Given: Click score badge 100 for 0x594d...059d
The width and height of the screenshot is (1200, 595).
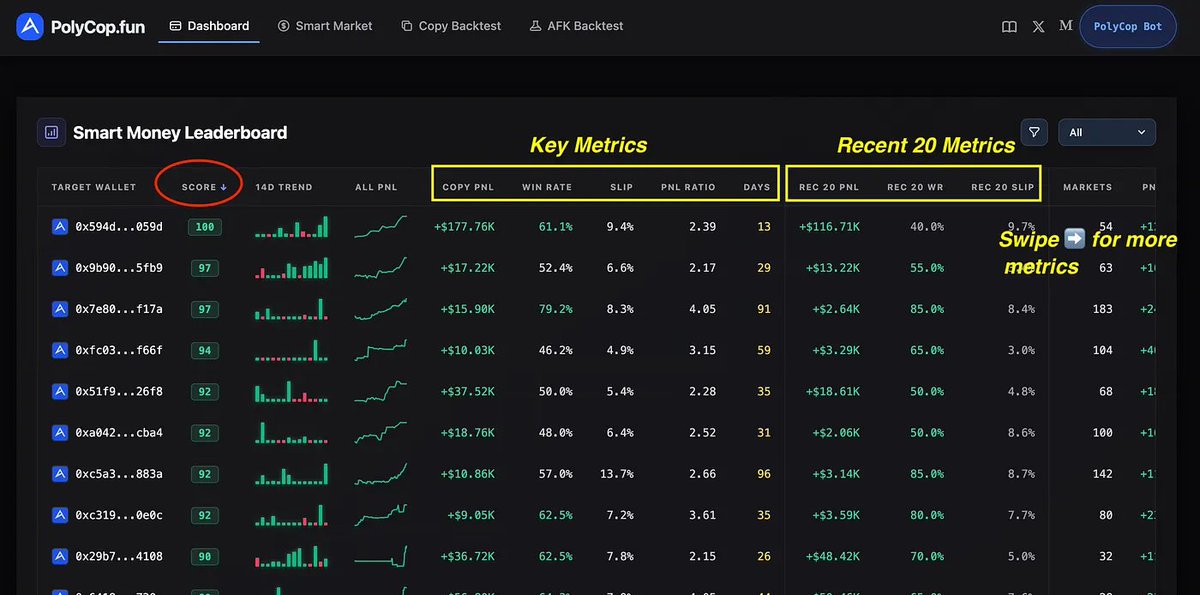Looking at the screenshot, I should 205,227.
